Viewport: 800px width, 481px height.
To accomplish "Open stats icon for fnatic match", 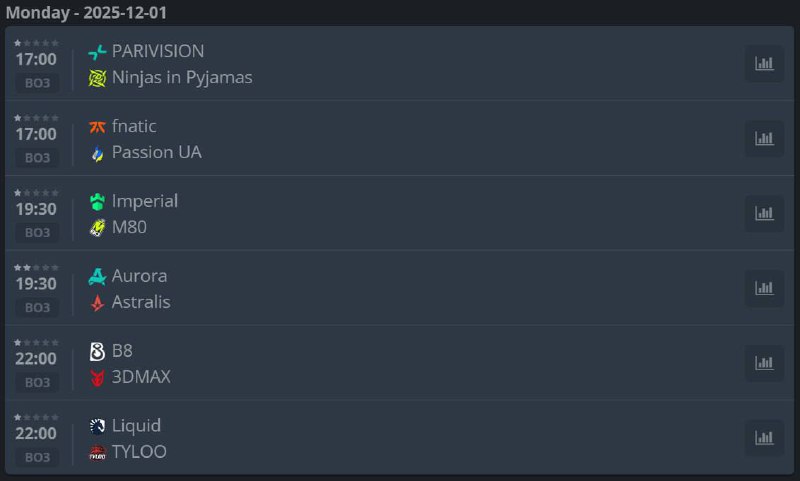I will pyautogui.click(x=764, y=139).
